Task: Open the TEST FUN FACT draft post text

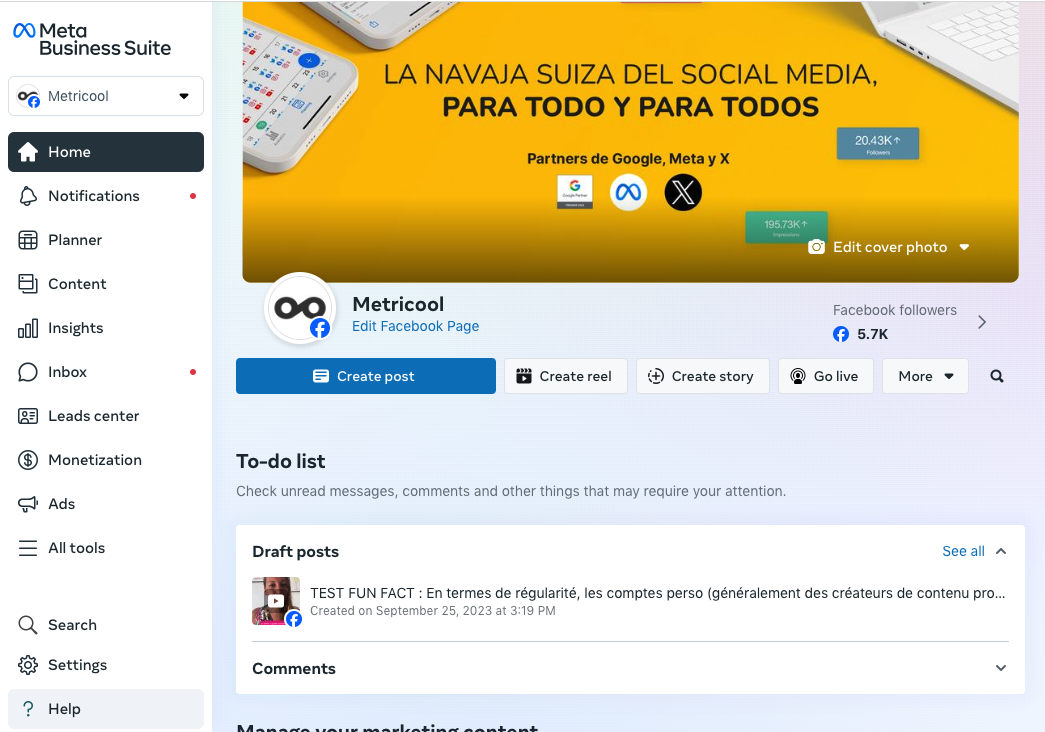Action: coord(658,593)
